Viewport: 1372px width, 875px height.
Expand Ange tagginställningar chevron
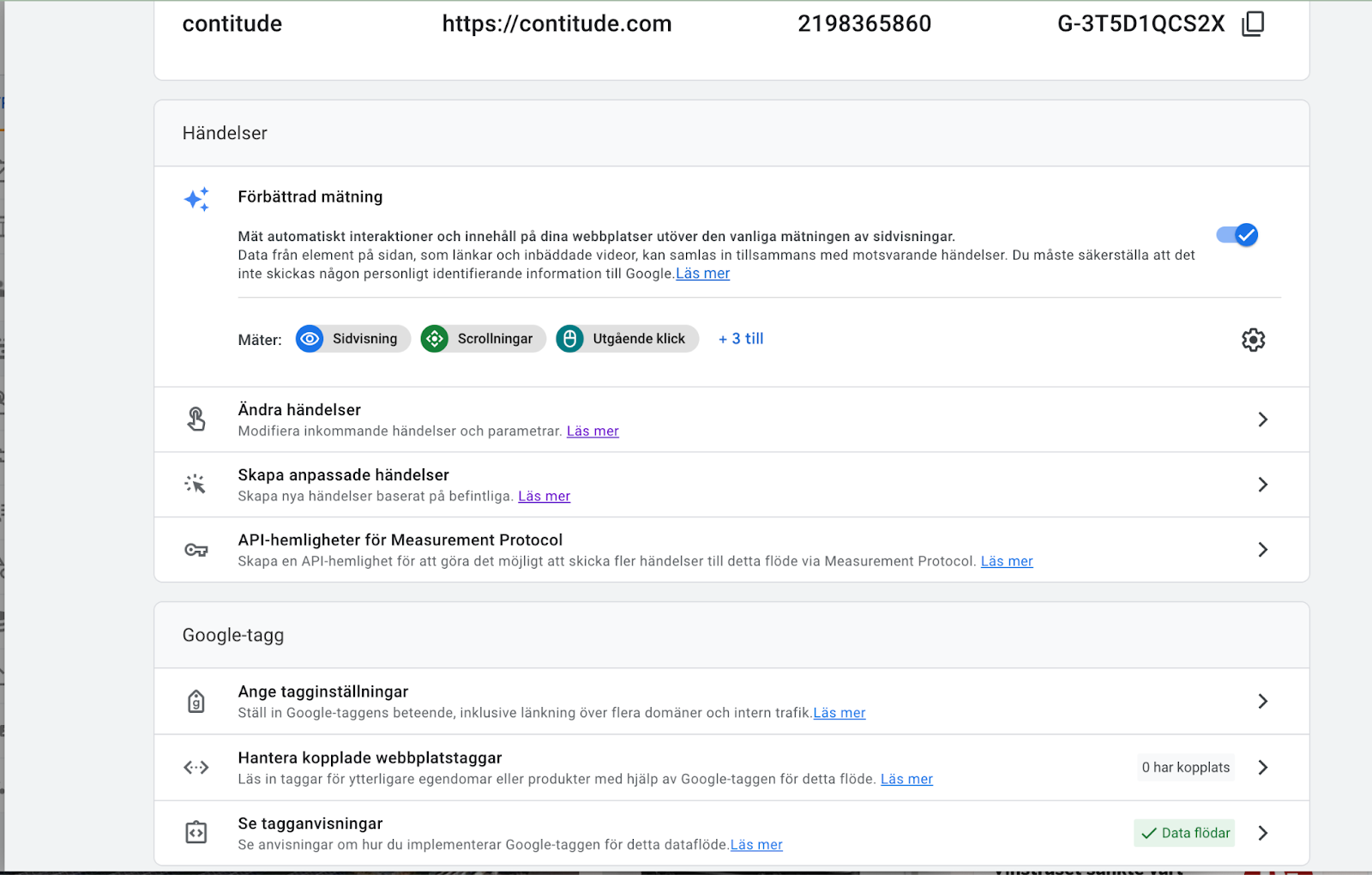point(1262,702)
